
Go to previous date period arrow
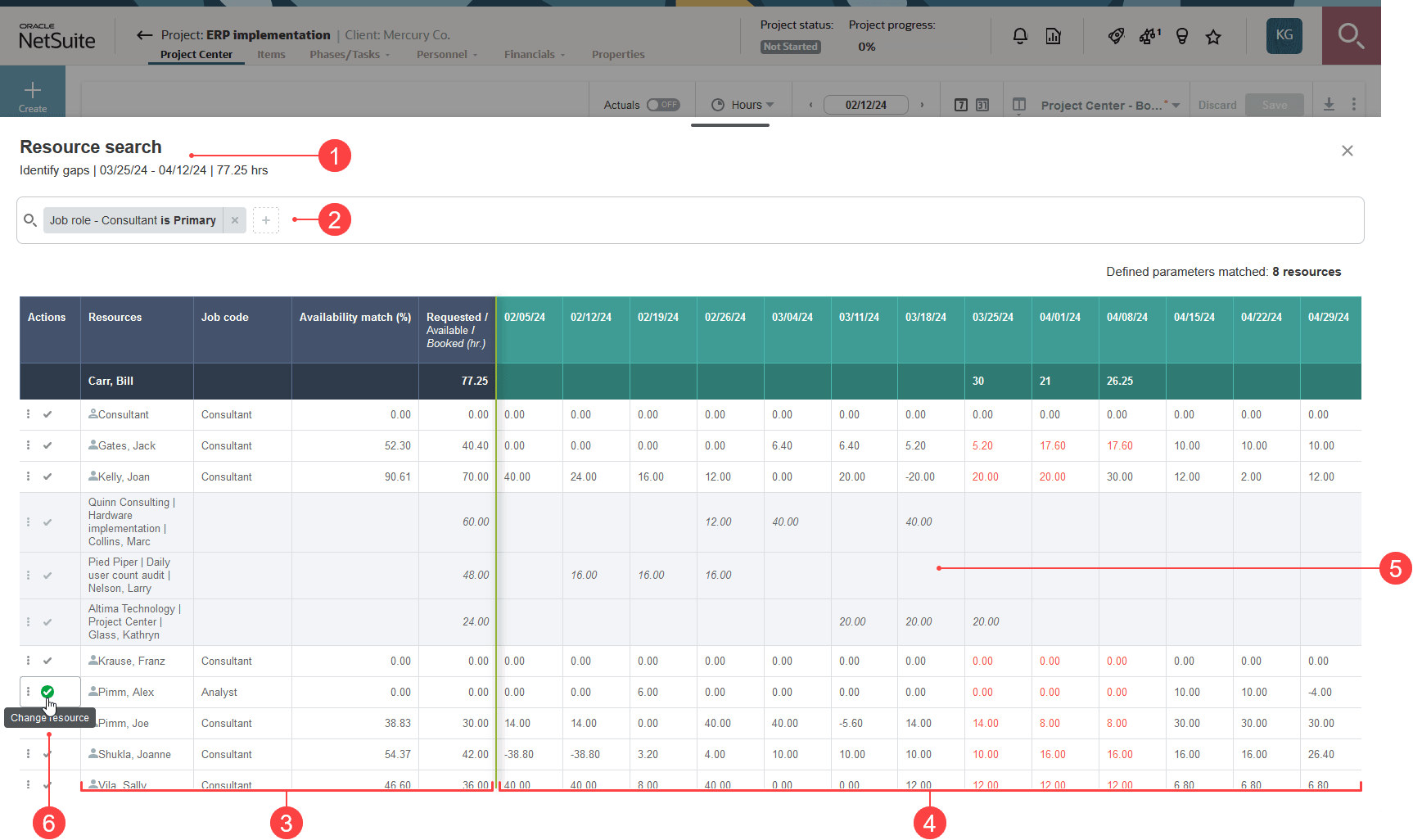[x=810, y=105]
